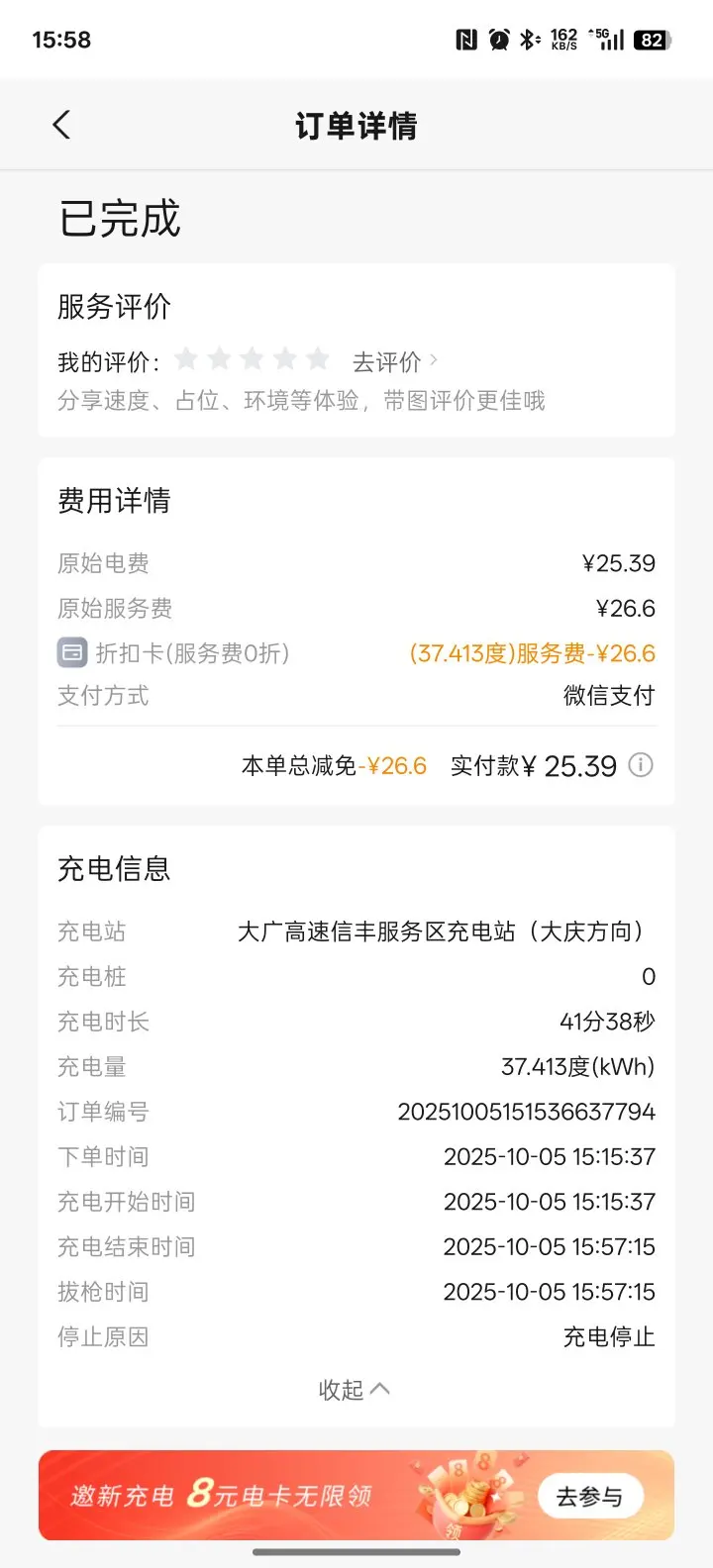
Task: Tap the Bluetooth status icon
Action: (x=530, y=40)
